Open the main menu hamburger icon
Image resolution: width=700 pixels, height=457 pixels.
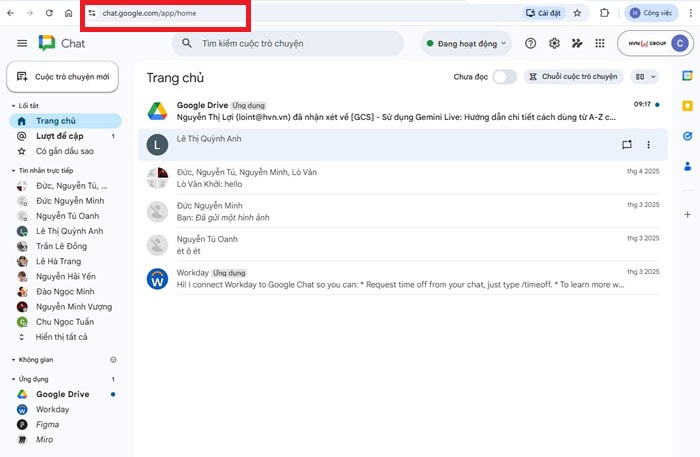pyautogui.click(x=22, y=43)
